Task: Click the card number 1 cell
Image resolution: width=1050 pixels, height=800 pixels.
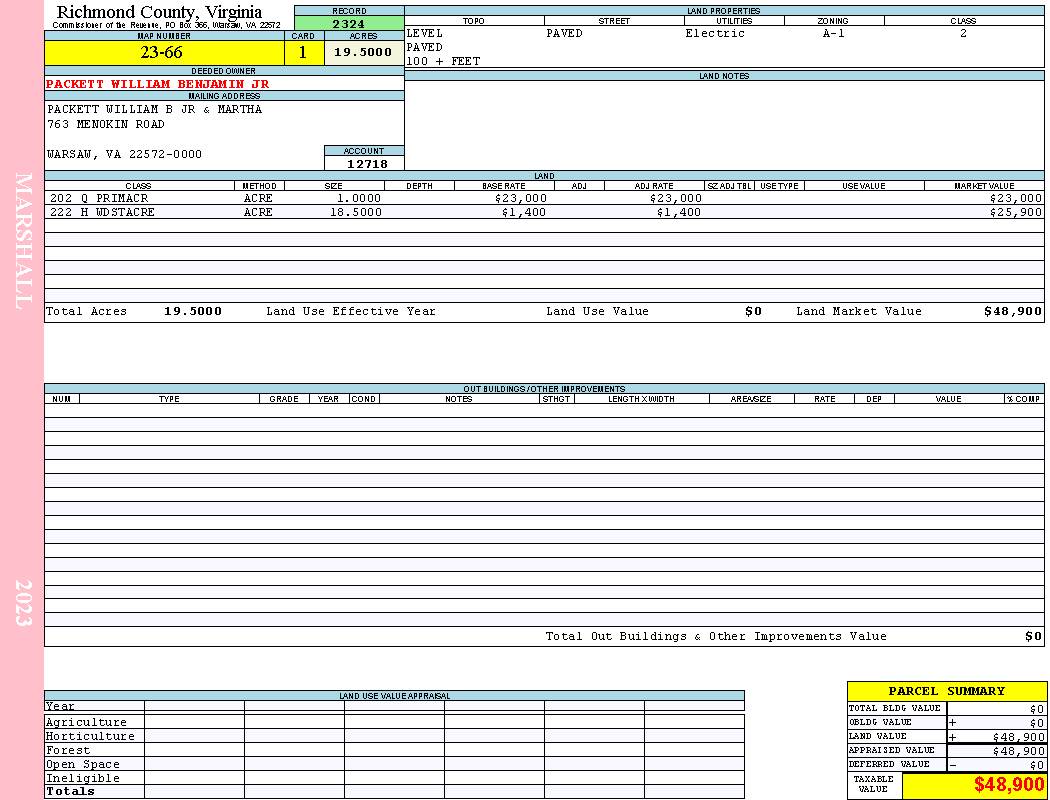Action: [303, 53]
